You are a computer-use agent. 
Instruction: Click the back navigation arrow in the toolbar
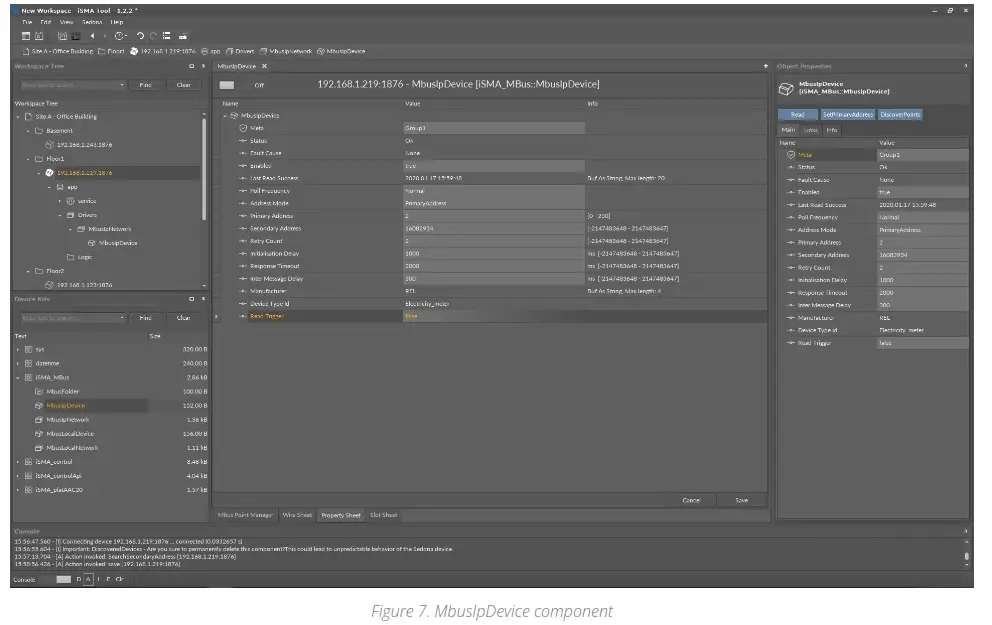click(x=91, y=35)
